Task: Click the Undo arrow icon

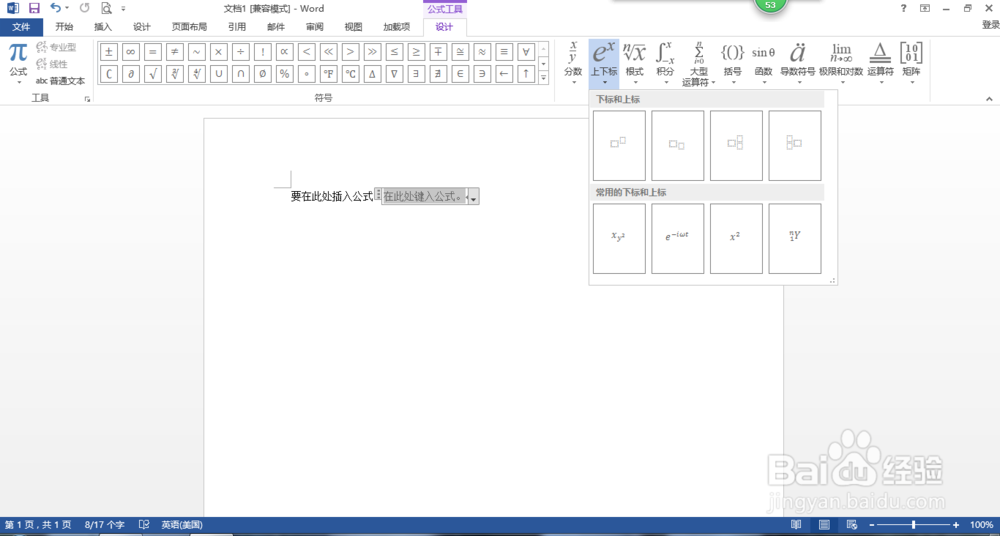Action: pos(55,8)
